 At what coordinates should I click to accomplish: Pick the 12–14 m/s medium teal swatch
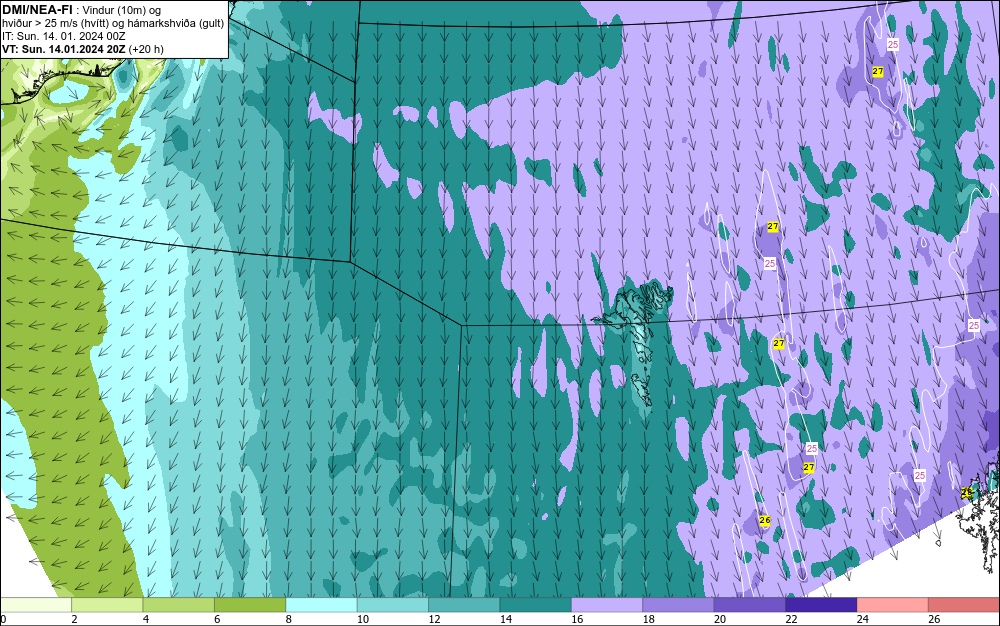point(464,605)
